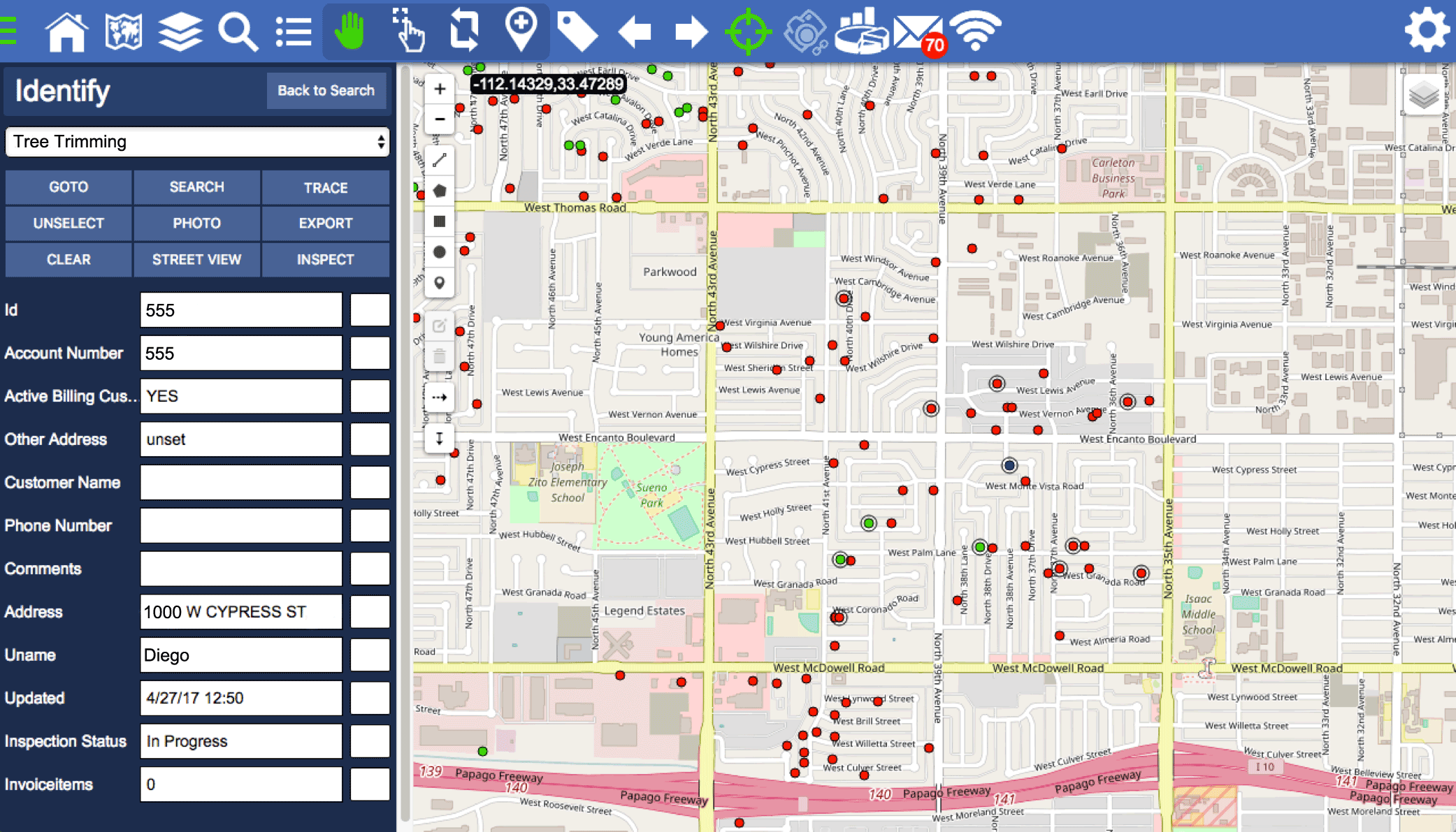Click the Invoiceitems field showing 0
Screen dimensions: 1456x832
pyautogui.click(x=241, y=784)
